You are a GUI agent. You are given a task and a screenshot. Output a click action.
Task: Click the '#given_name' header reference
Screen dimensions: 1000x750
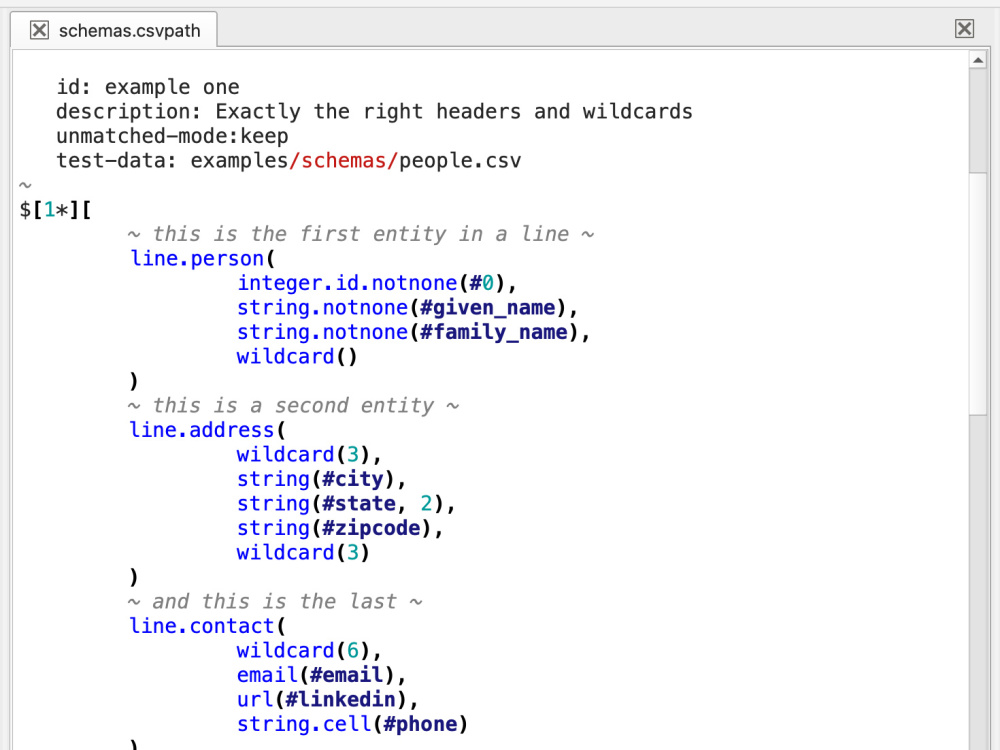pos(487,307)
